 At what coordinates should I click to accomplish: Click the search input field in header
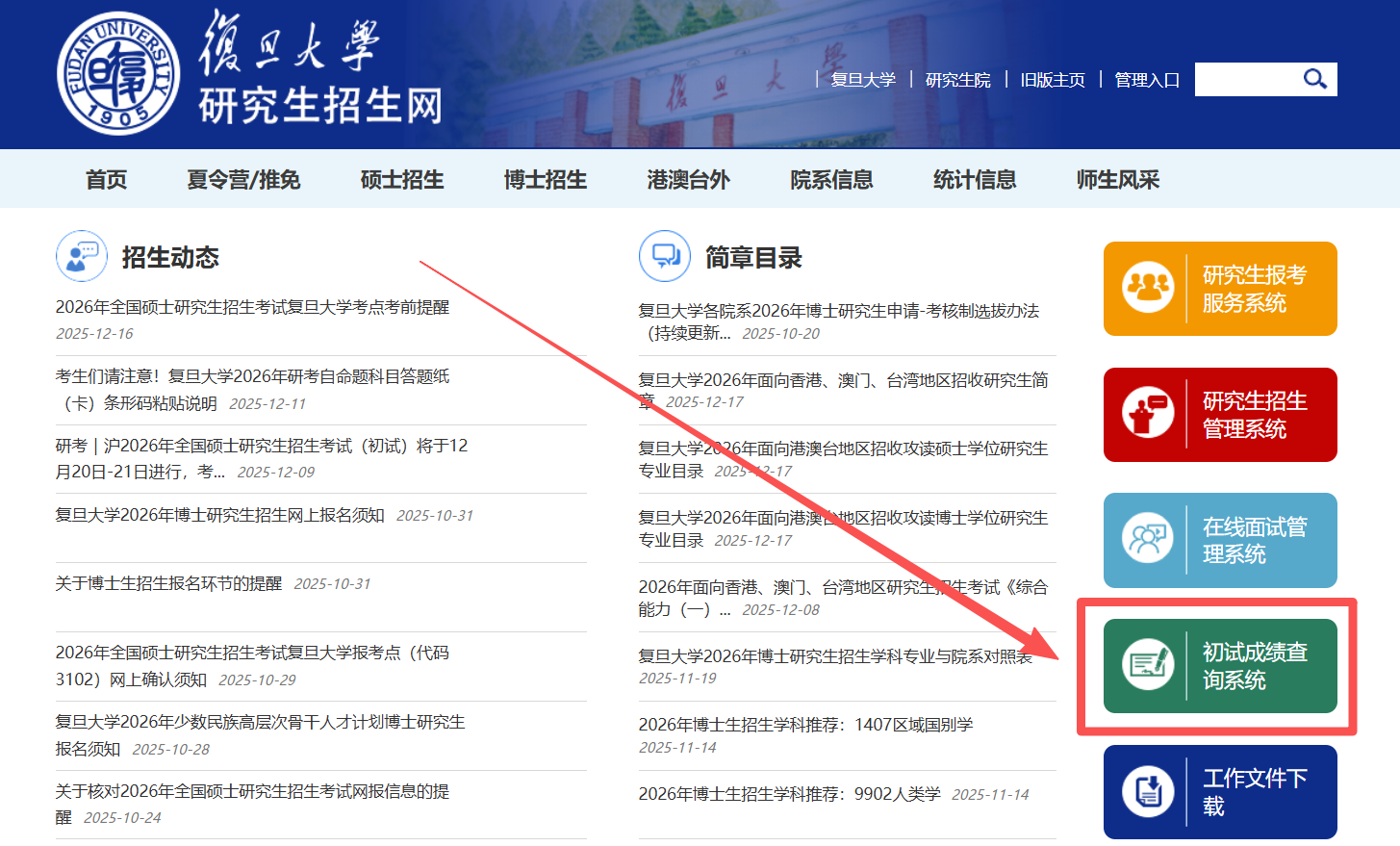(1245, 79)
